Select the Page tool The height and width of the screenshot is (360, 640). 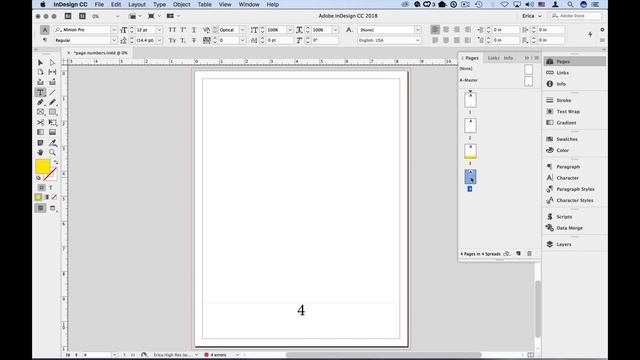40,72
